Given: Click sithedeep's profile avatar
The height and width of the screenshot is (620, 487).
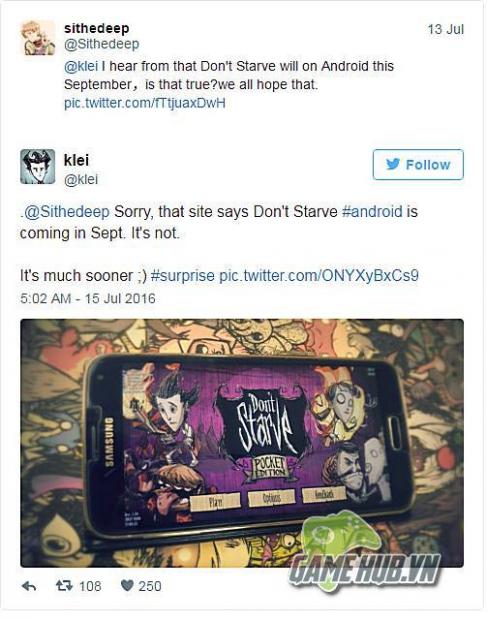Looking at the screenshot, I should (38, 38).
